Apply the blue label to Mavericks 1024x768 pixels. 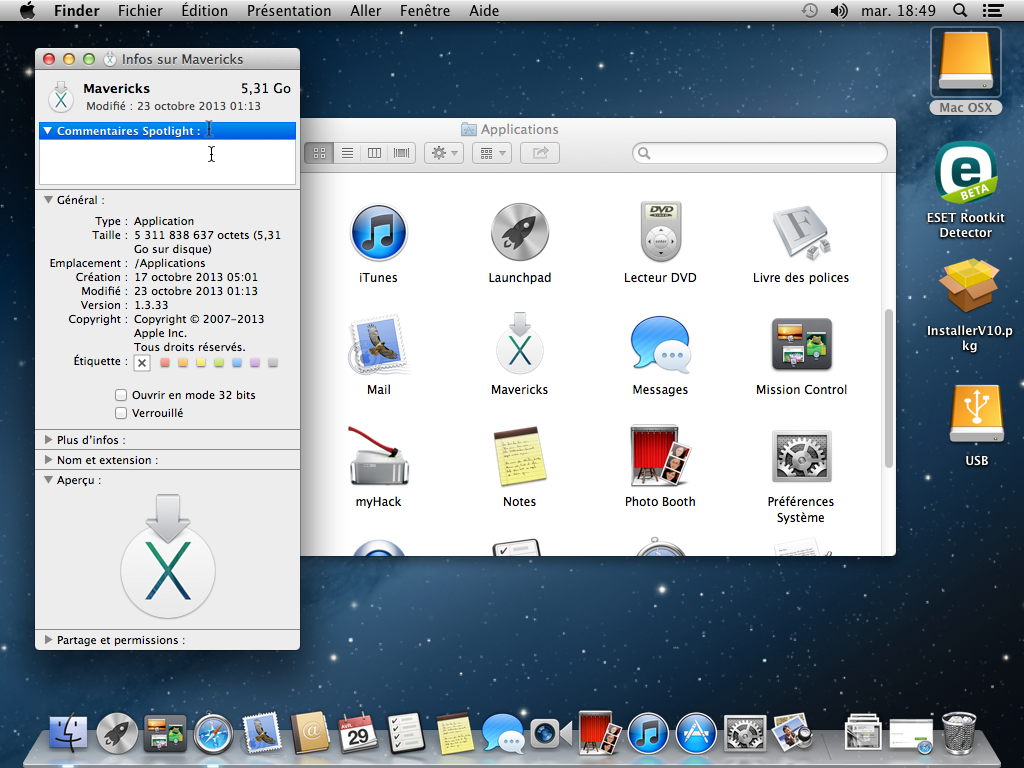pyautogui.click(x=237, y=362)
